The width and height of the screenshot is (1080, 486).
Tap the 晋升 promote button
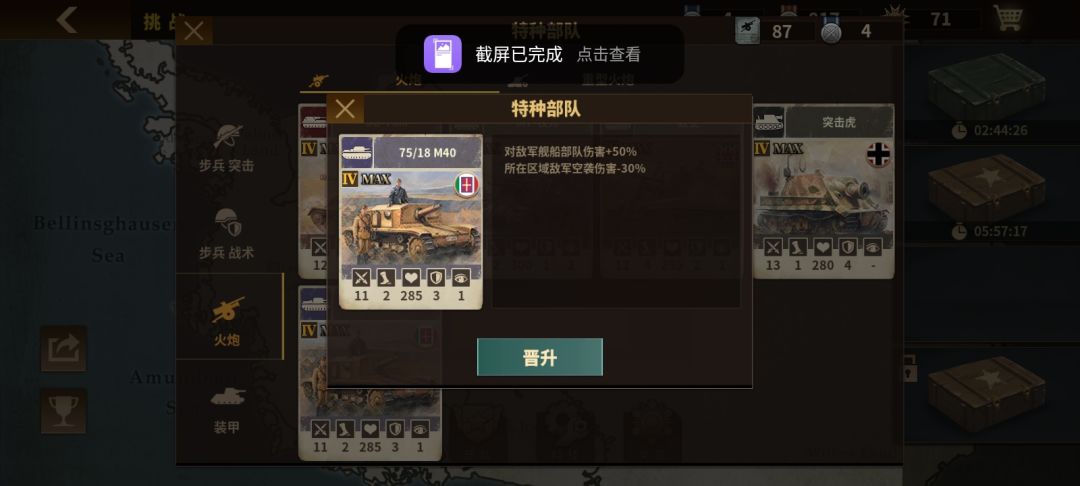(539, 357)
